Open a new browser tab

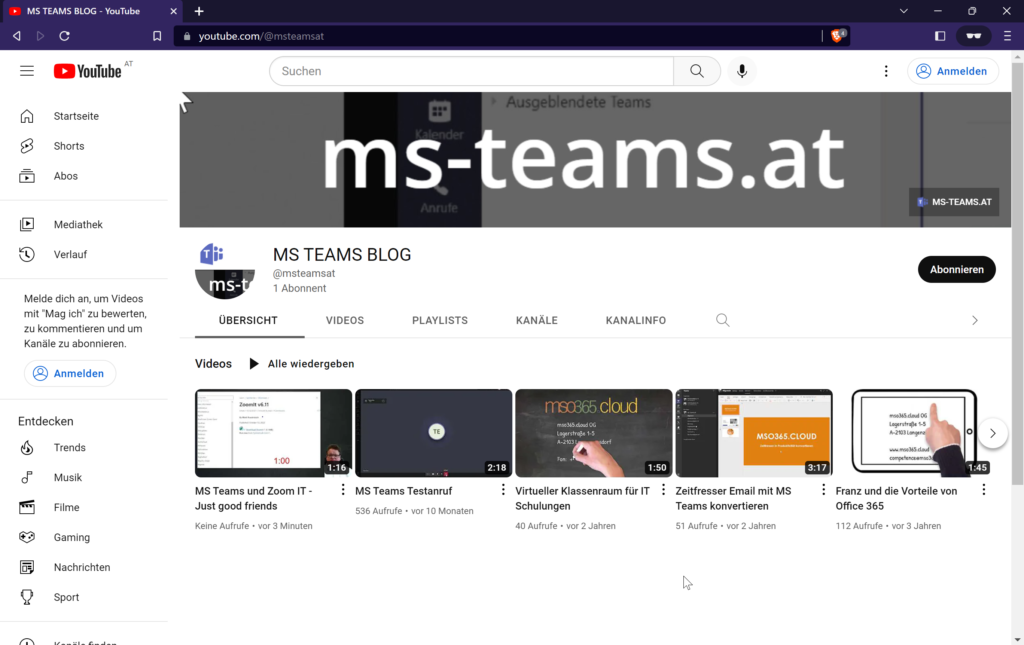(x=199, y=11)
